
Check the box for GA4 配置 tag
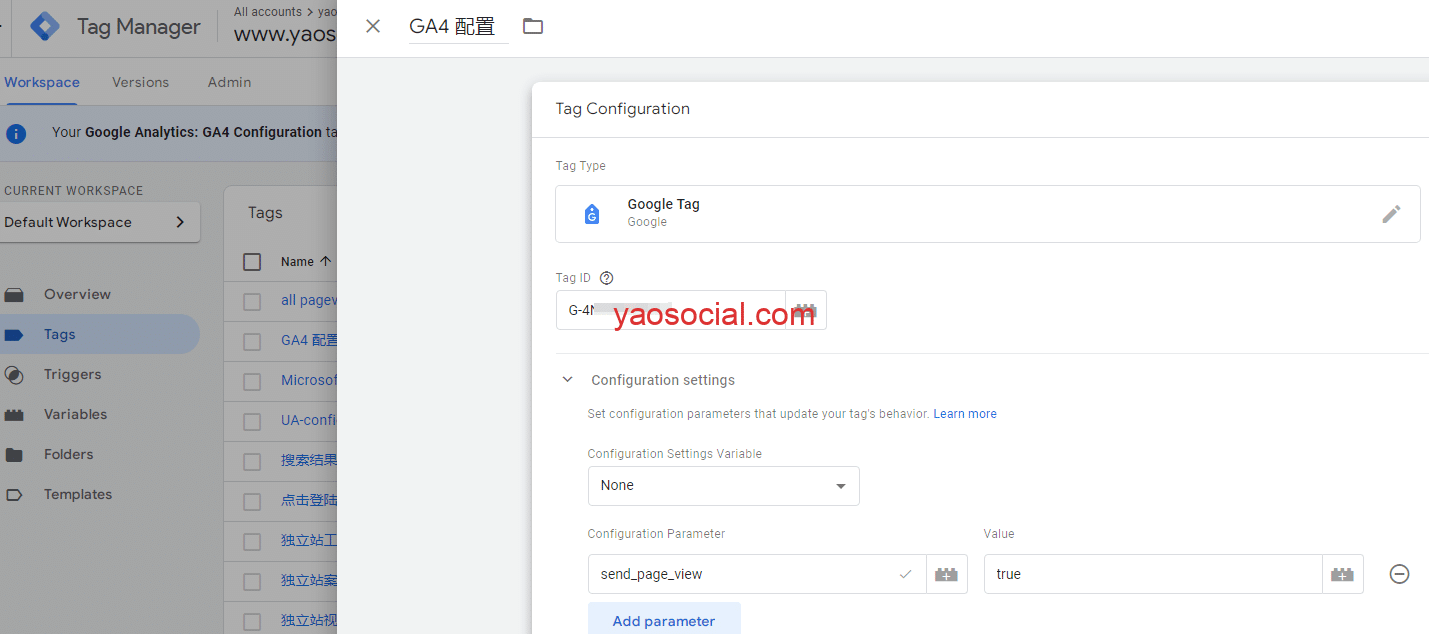pos(252,341)
